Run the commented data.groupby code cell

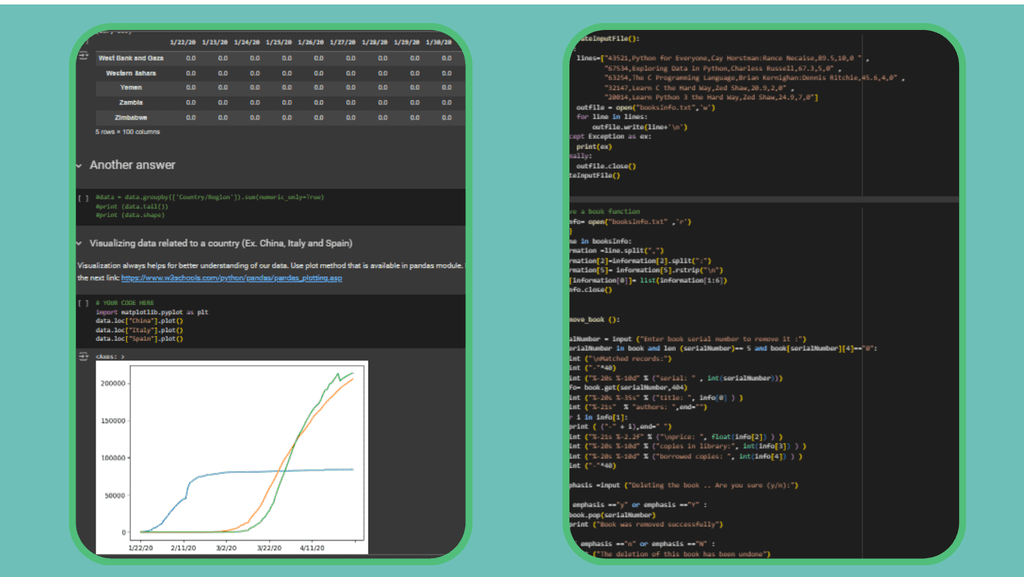pyautogui.click(x=84, y=198)
